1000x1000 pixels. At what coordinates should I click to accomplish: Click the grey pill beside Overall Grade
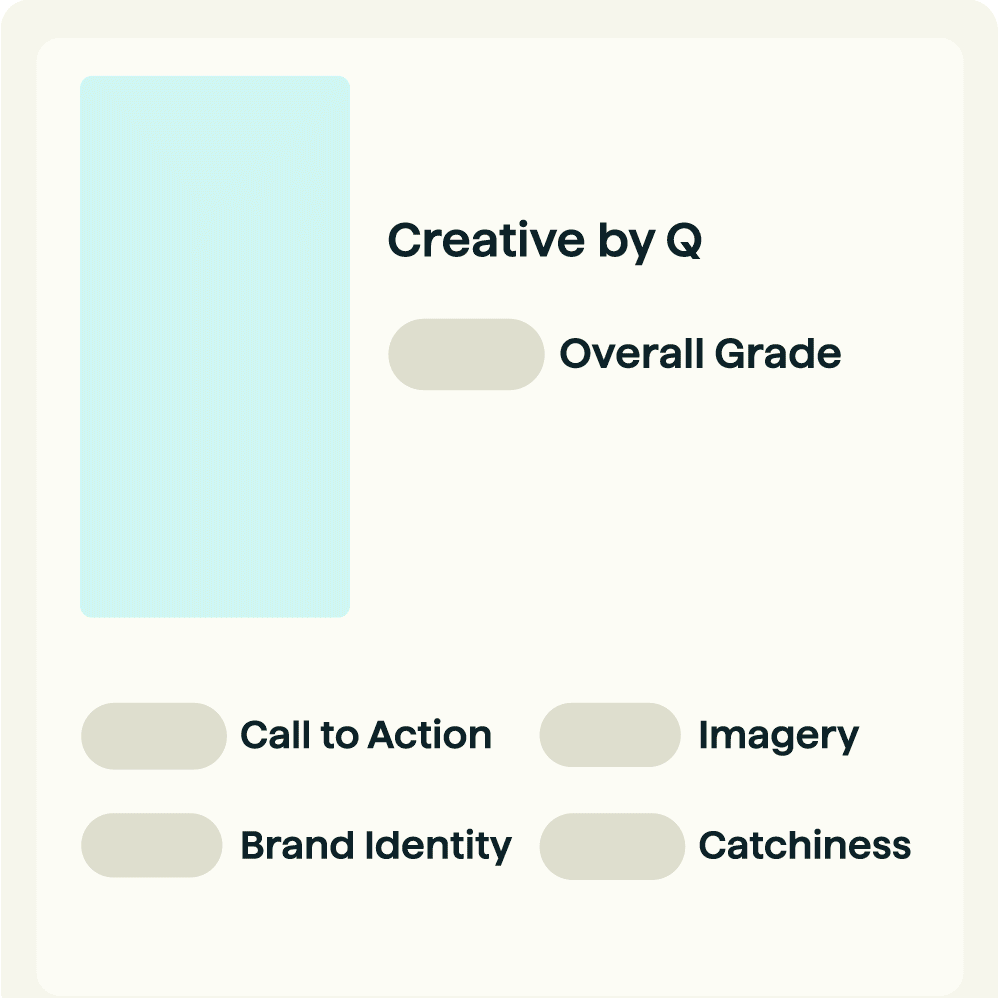tap(466, 354)
